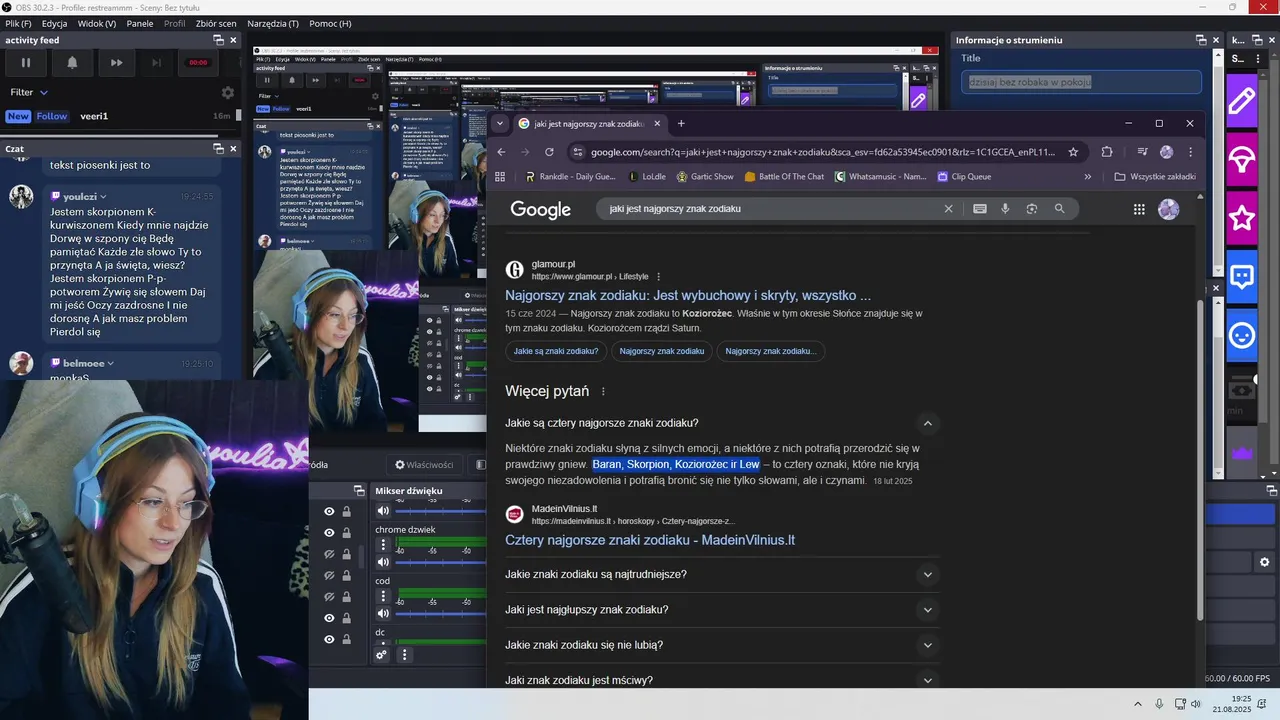Open Google apps grid
The height and width of the screenshot is (720, 1280).
(x=1139, y=209)
